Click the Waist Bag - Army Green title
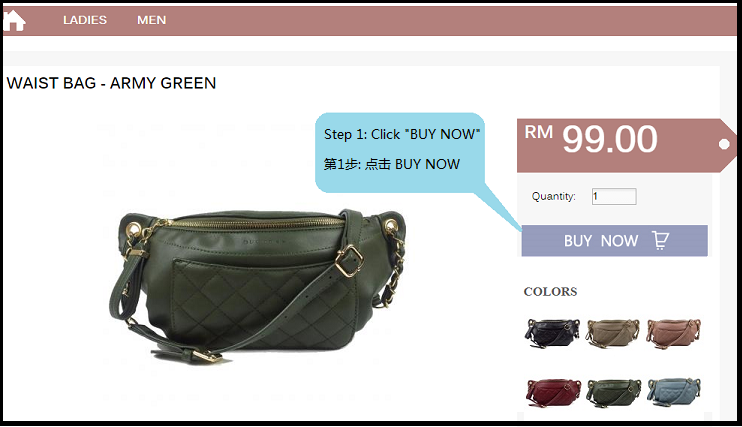The height and width of the screenshot is (427, 742). point(111,83)
